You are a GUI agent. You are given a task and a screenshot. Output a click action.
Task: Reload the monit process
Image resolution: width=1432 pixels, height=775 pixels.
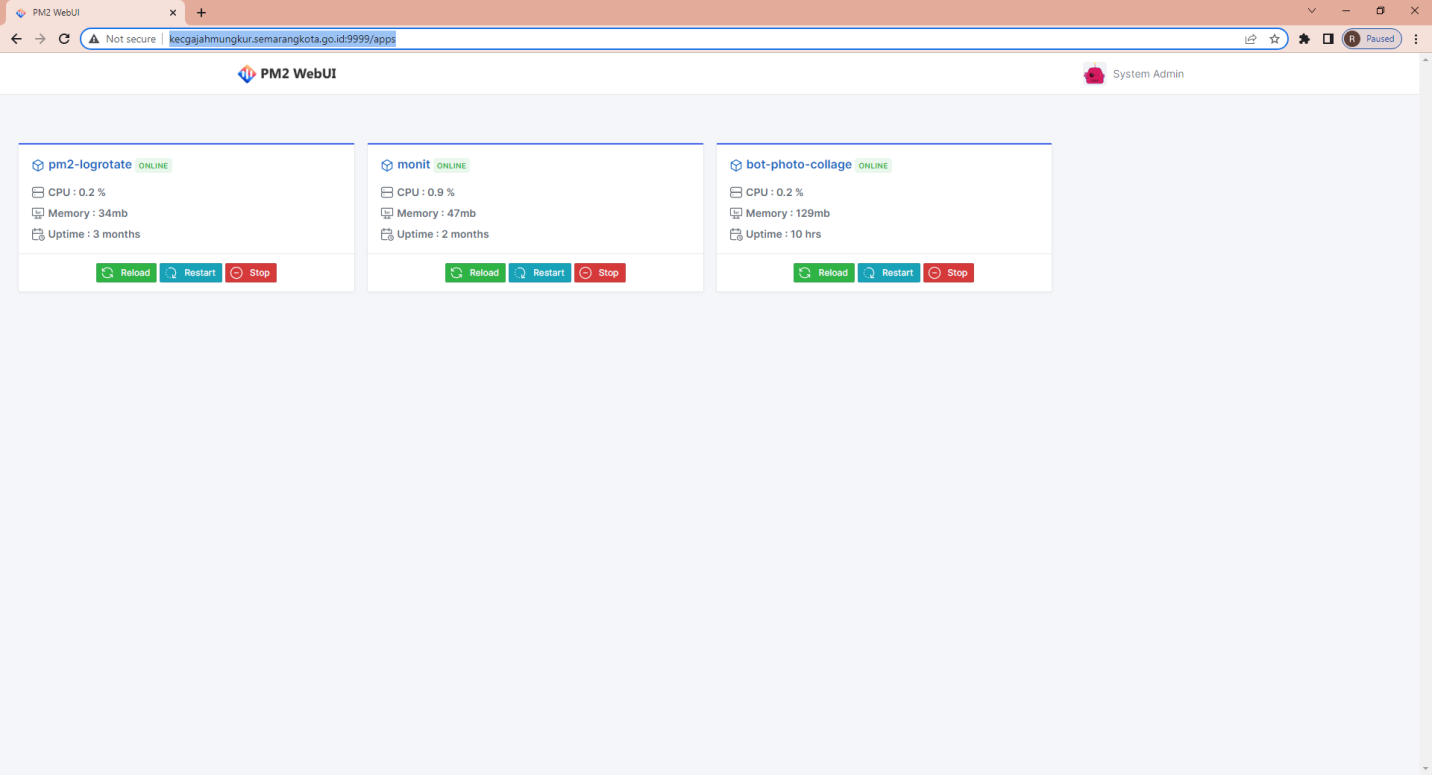(475, 273)
